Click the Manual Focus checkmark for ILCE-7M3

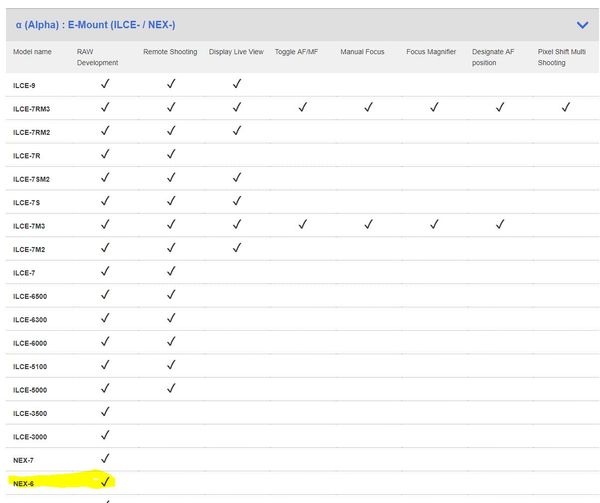point(368,224)
